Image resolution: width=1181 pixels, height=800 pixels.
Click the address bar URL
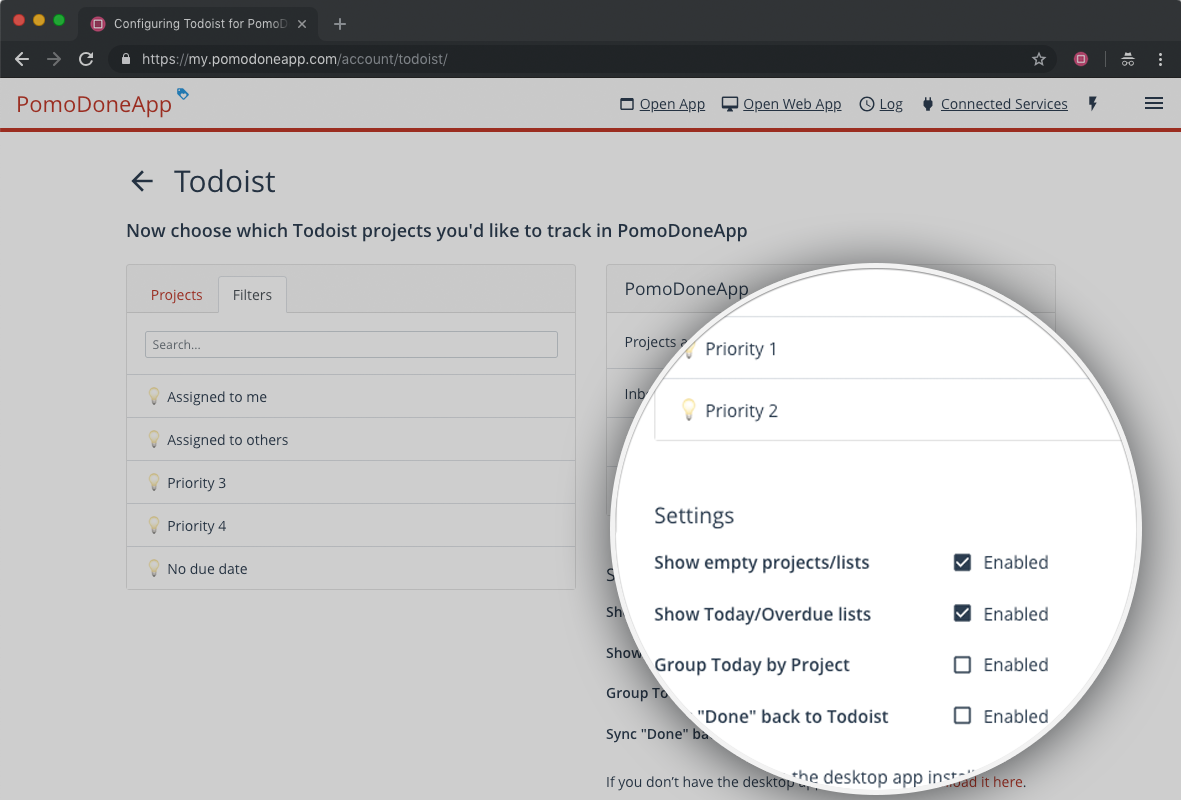point(294,59)
